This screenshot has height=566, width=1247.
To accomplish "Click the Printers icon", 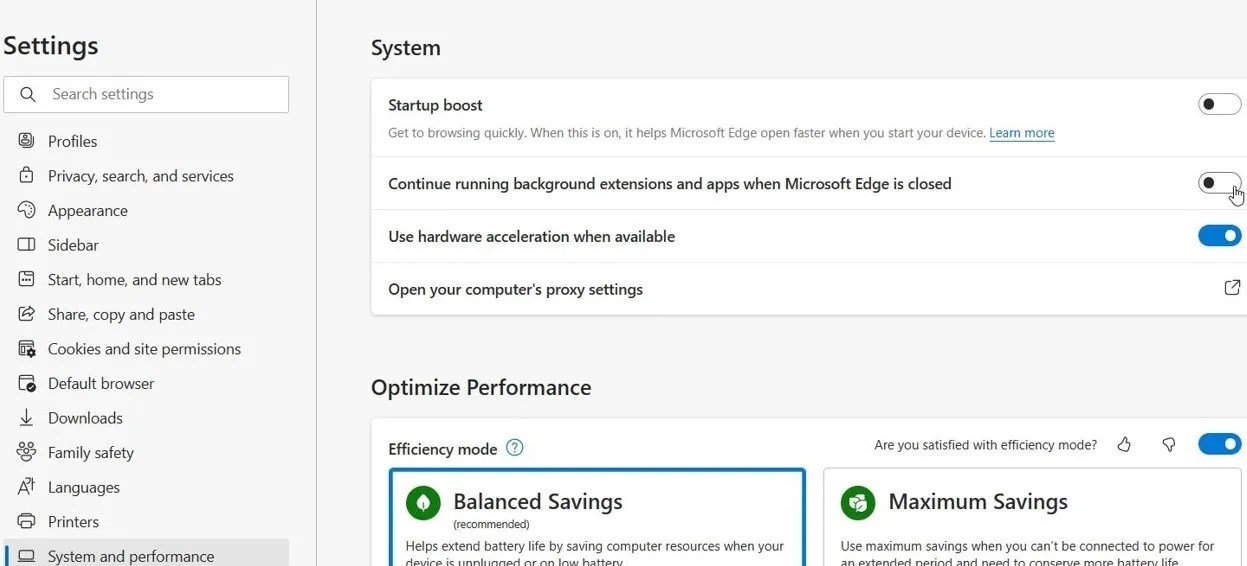I will pos(27,521).
